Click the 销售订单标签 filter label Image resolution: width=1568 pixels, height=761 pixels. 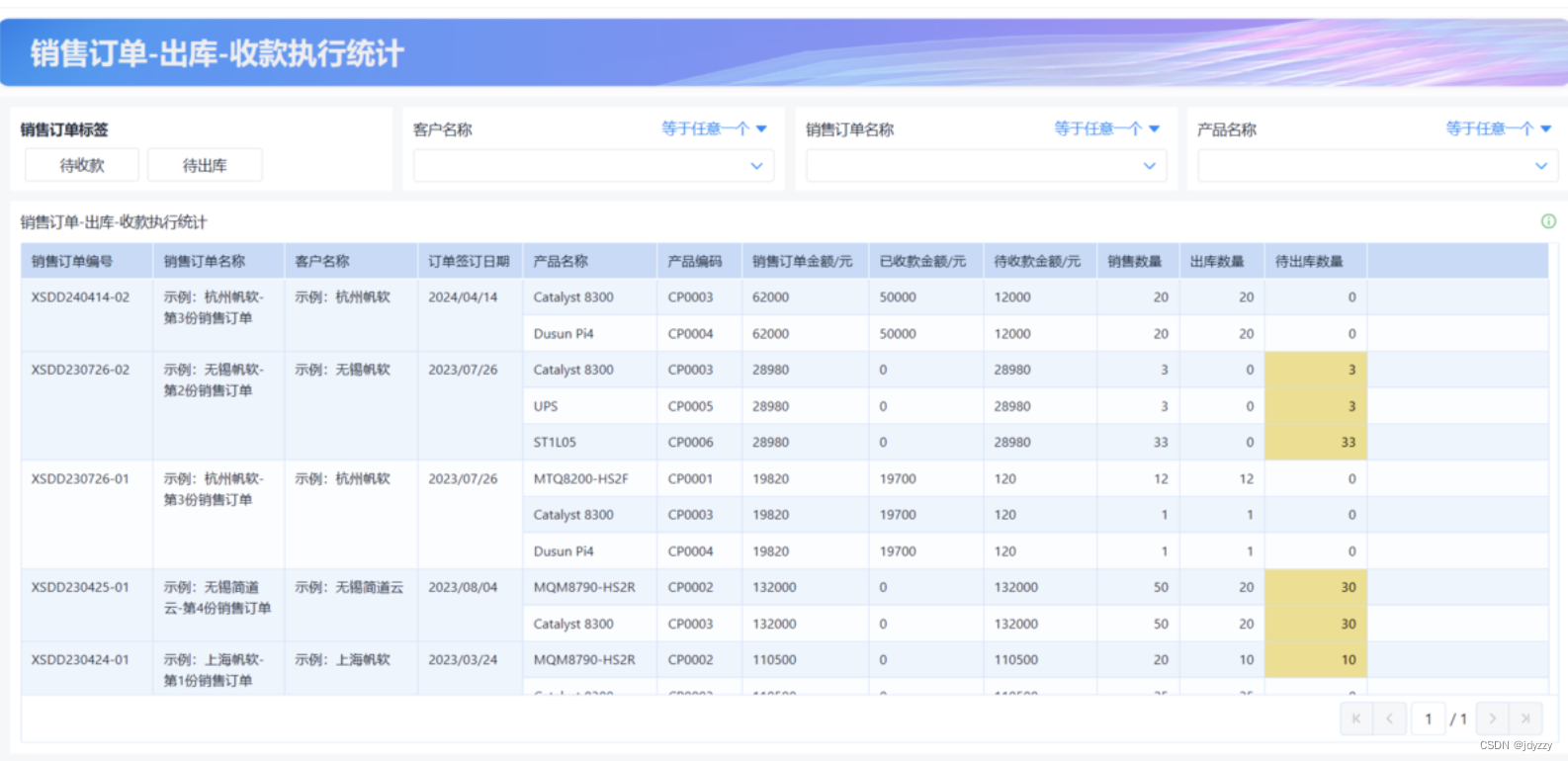click(64, 129)
